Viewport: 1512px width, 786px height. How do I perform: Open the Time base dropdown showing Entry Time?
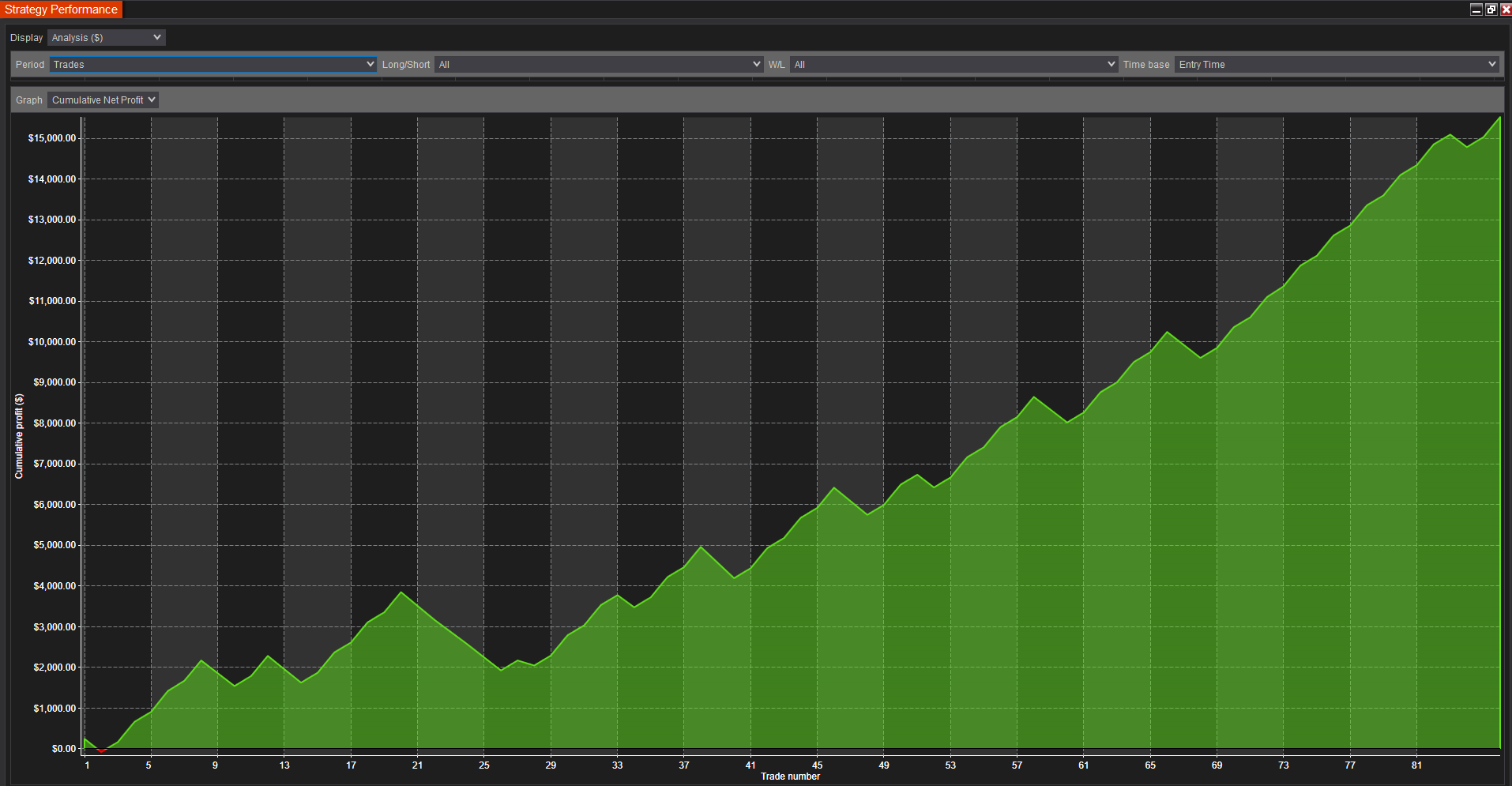point(1337,64)
